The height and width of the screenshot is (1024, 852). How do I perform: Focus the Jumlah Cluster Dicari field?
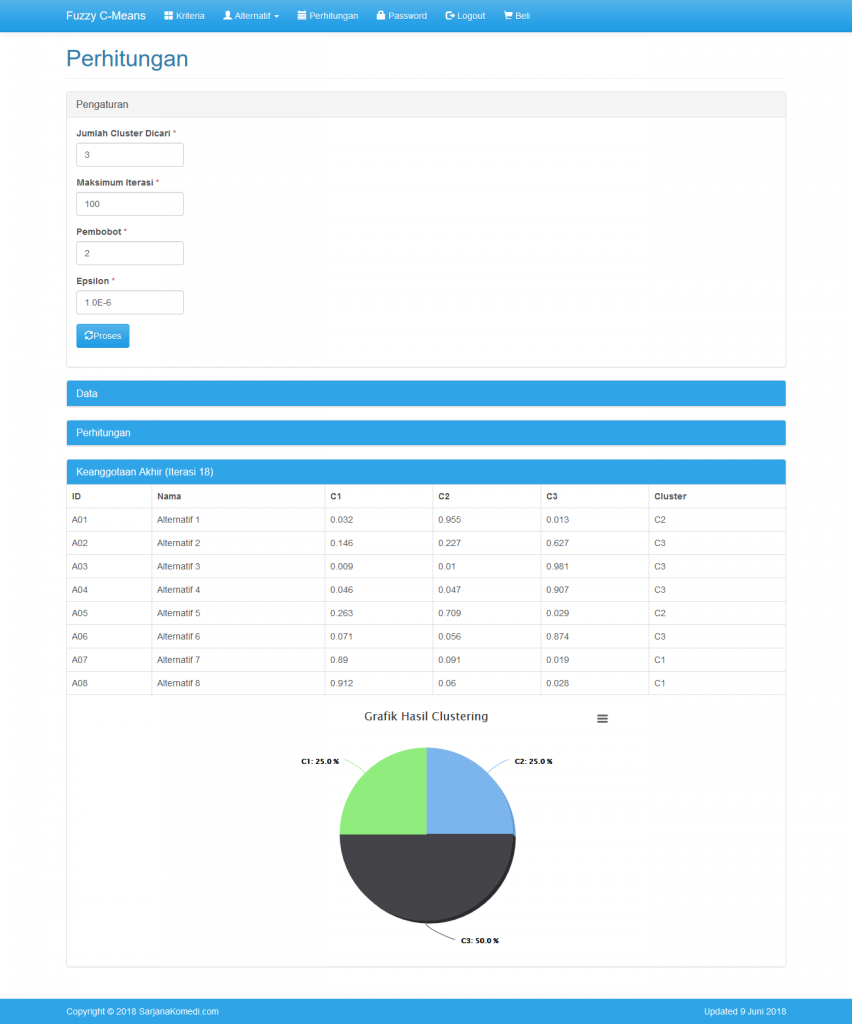(x=130, y=155)
